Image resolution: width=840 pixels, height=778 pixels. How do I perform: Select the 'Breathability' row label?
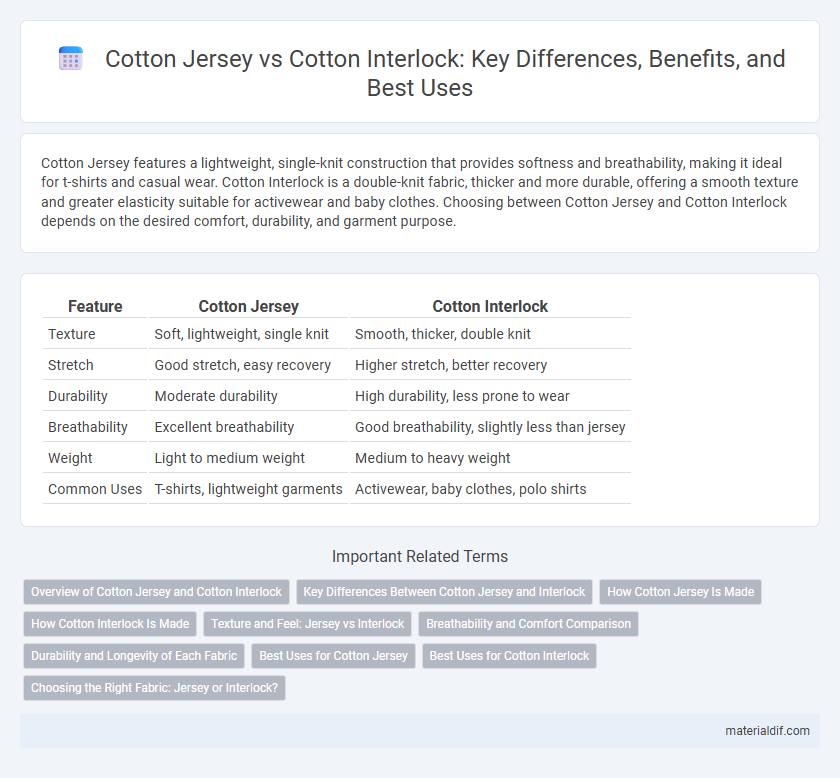pos(88,427)
